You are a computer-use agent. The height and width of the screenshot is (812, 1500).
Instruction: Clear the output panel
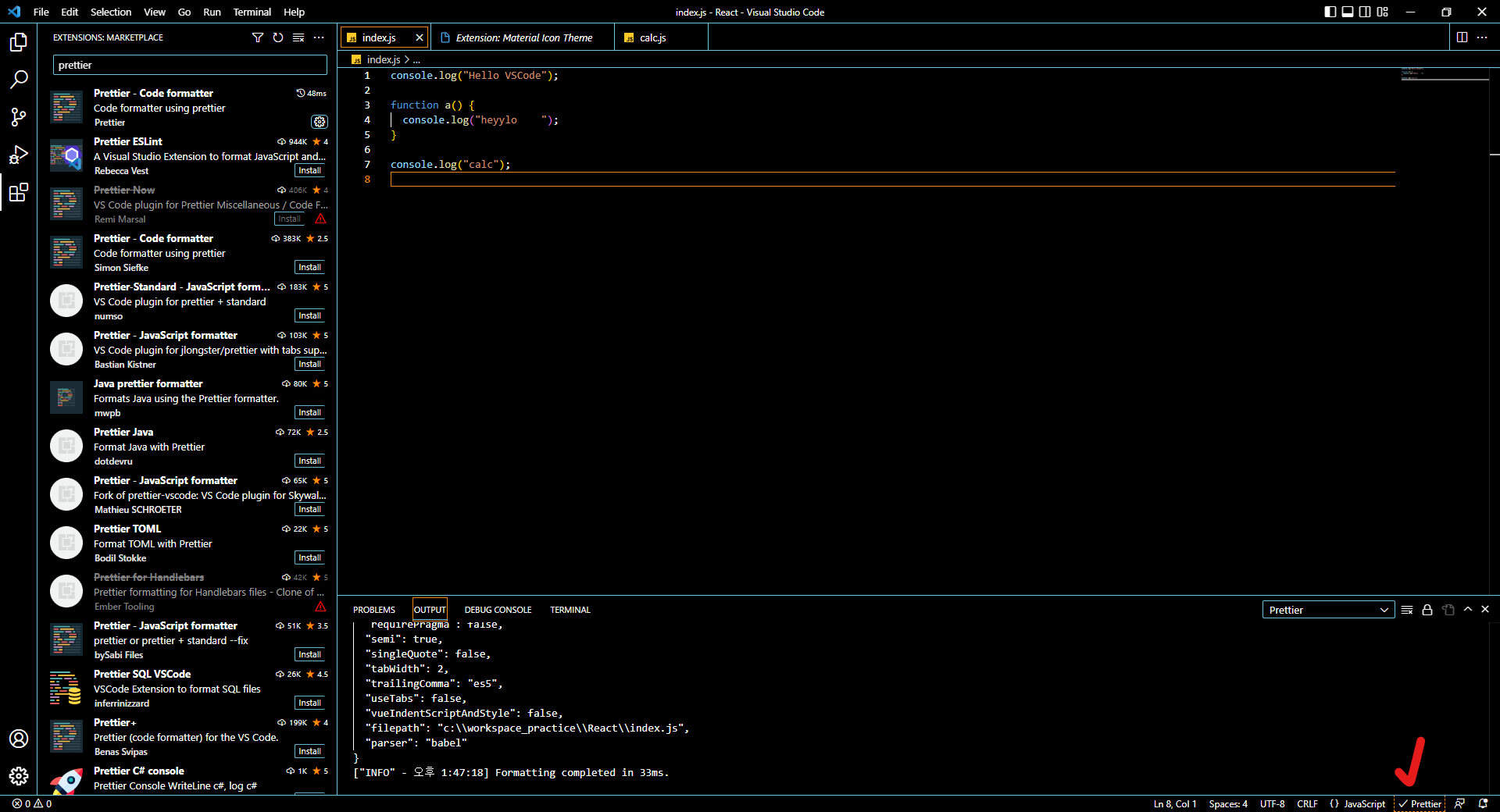pos(1407,610)
